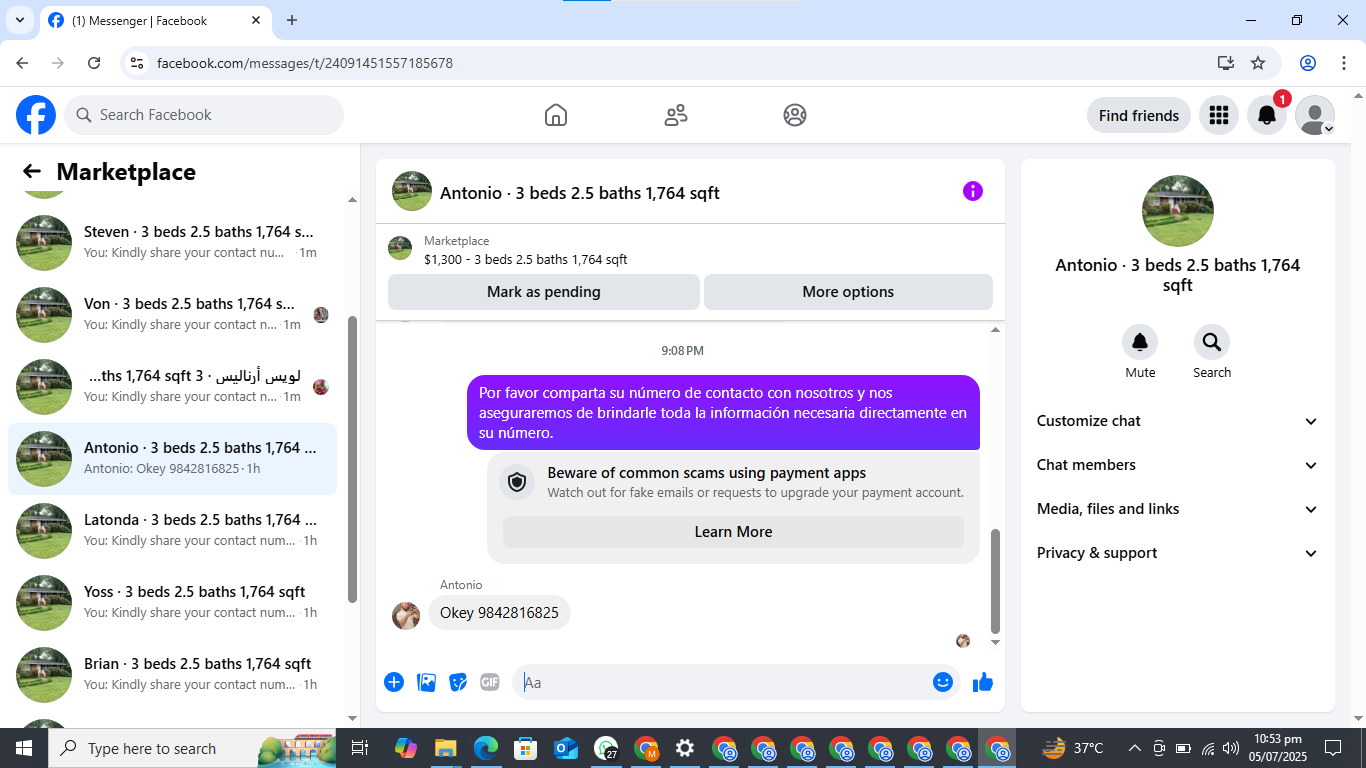1366x768 pixels.
Task: Attach a photo with the image icon
Action: (427, 682)
